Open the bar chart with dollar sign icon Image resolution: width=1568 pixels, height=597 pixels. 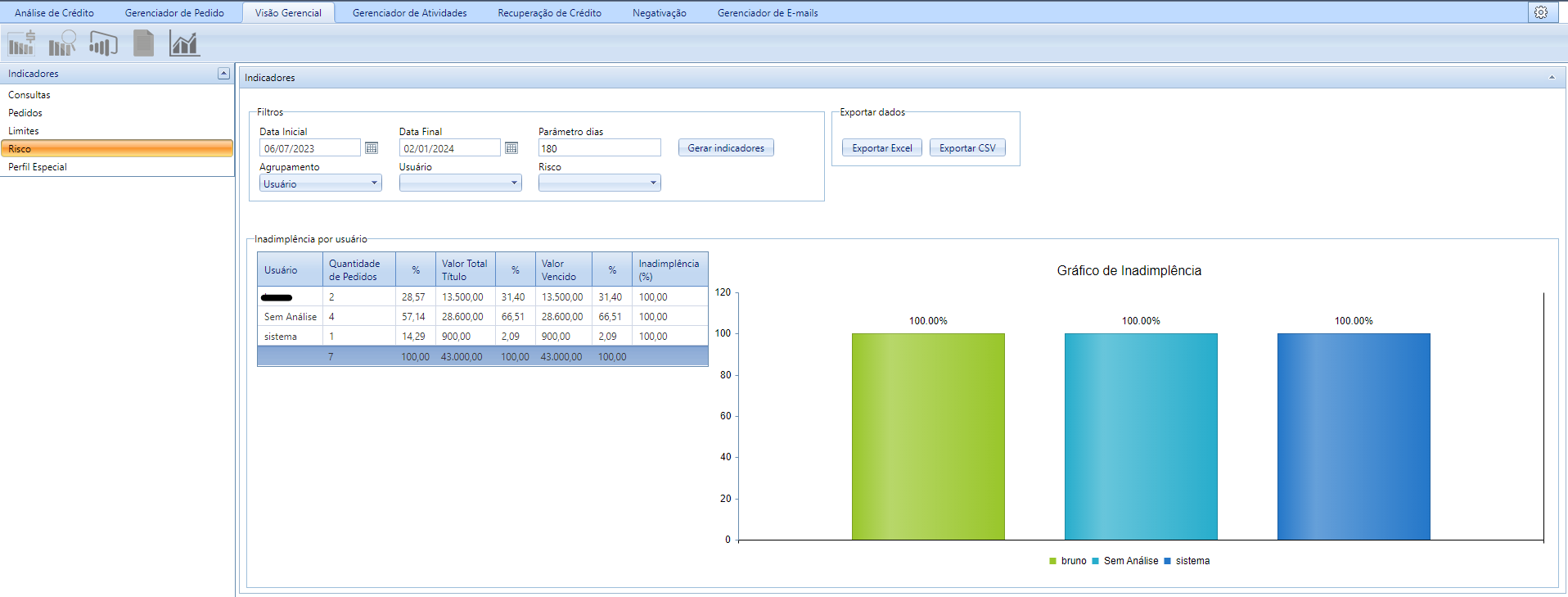coord(21,43)
